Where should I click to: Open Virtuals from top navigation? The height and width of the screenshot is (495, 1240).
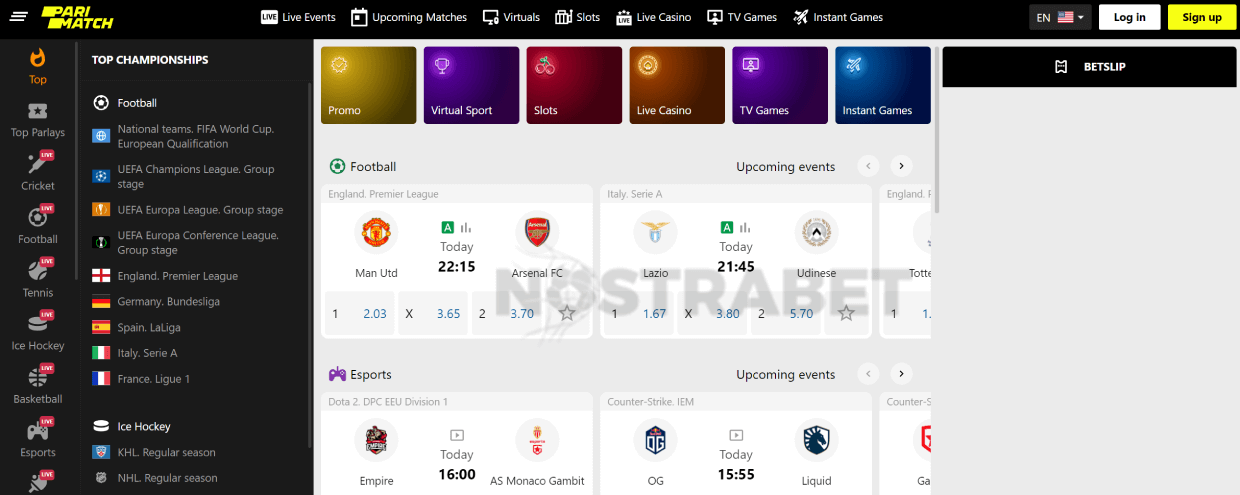[x=511, y=17]
